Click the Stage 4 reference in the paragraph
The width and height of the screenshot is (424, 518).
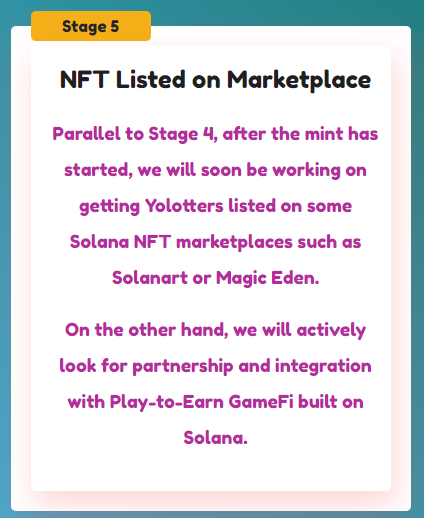click(x=182, y=134)
